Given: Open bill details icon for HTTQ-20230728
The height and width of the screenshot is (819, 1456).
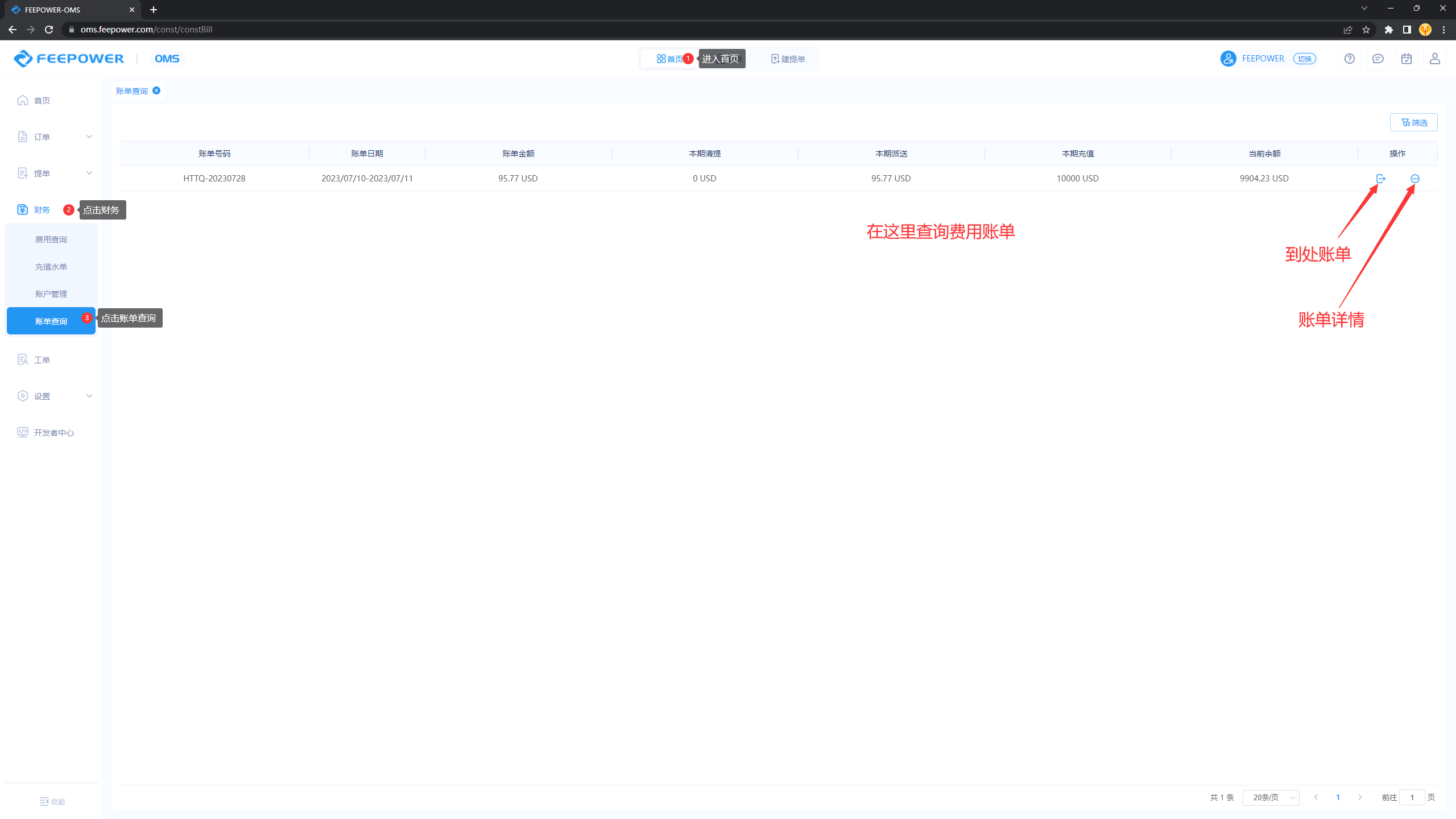Looking at the screenshot, I should pos(1415,179).
